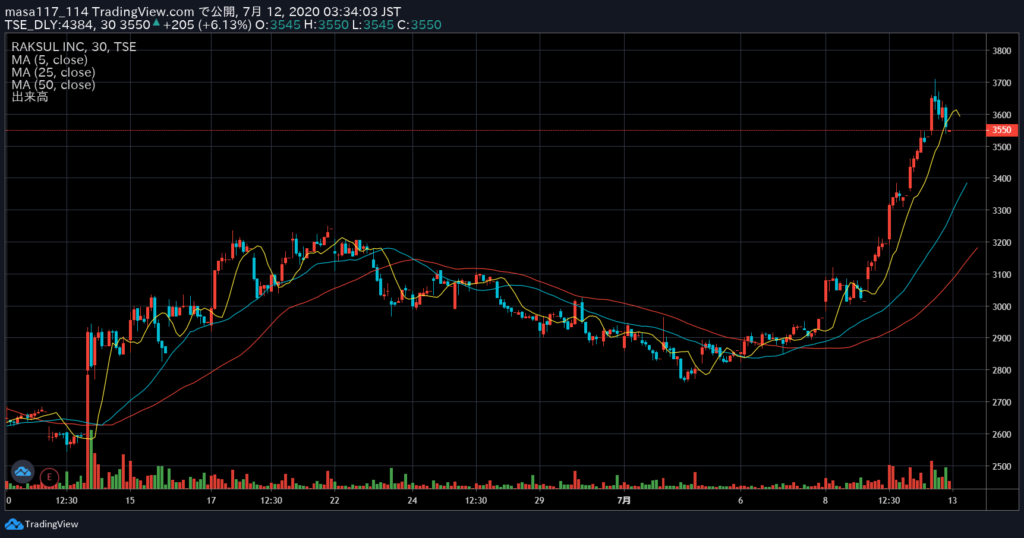This screenshot has width=1024, height=538.
Task: Select the 出来高 volume indicator label
Action: 29,97
